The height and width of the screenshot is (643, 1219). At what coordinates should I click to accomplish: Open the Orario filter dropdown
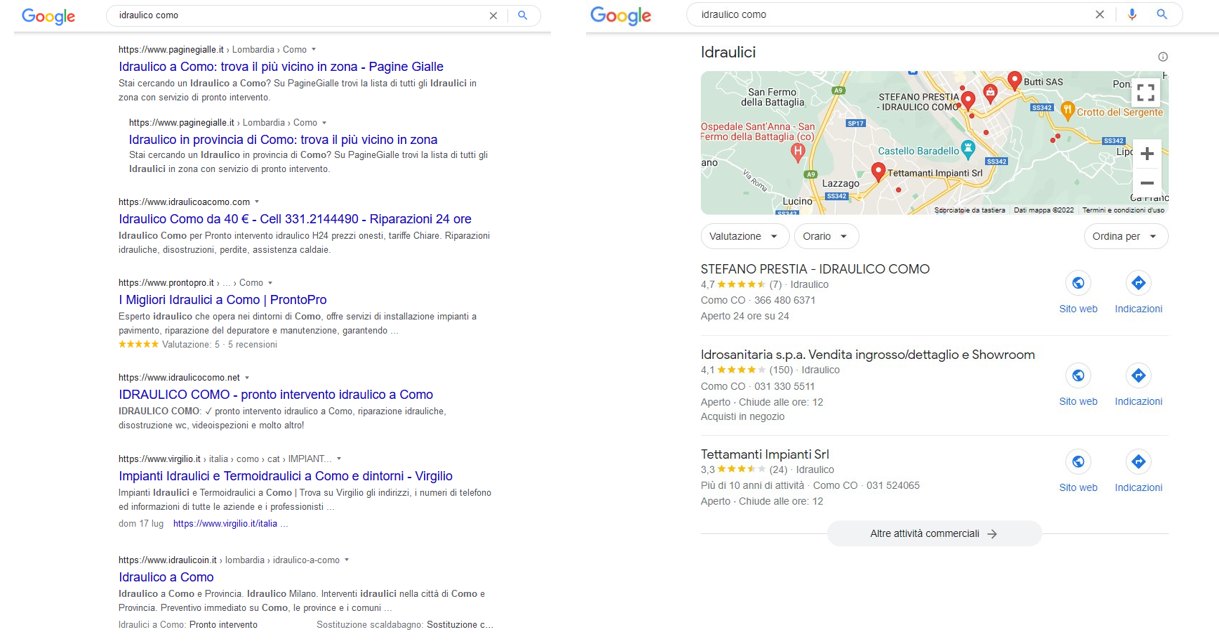tap(826, 237)
